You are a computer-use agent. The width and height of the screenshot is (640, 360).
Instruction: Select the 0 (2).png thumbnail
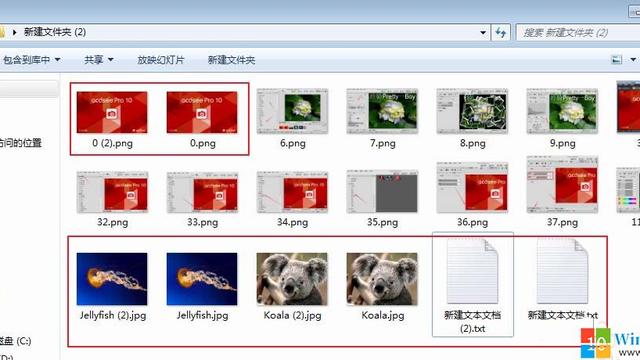pos(112,112)
